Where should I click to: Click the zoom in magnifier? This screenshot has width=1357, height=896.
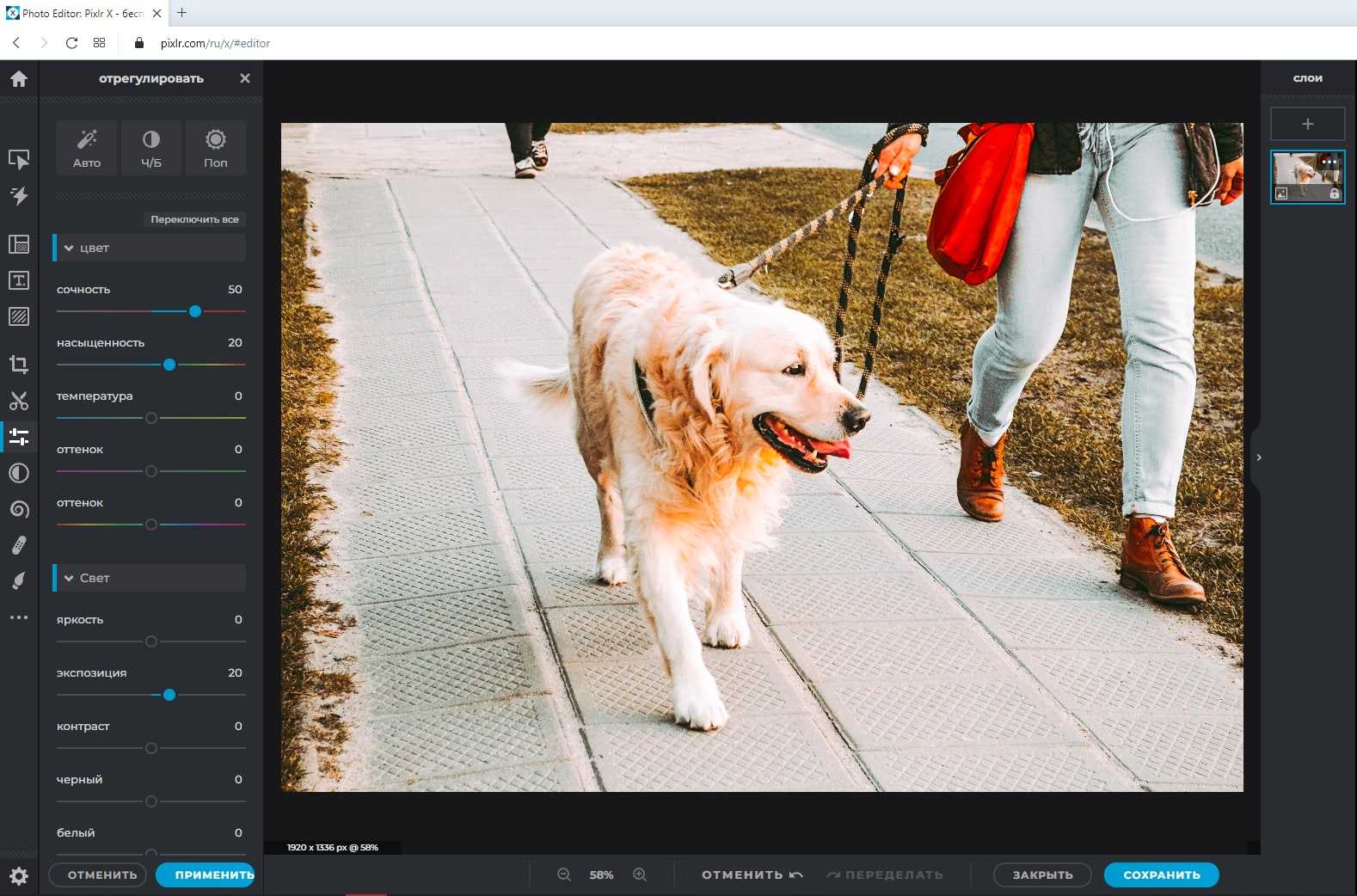[x=640, y=875]
